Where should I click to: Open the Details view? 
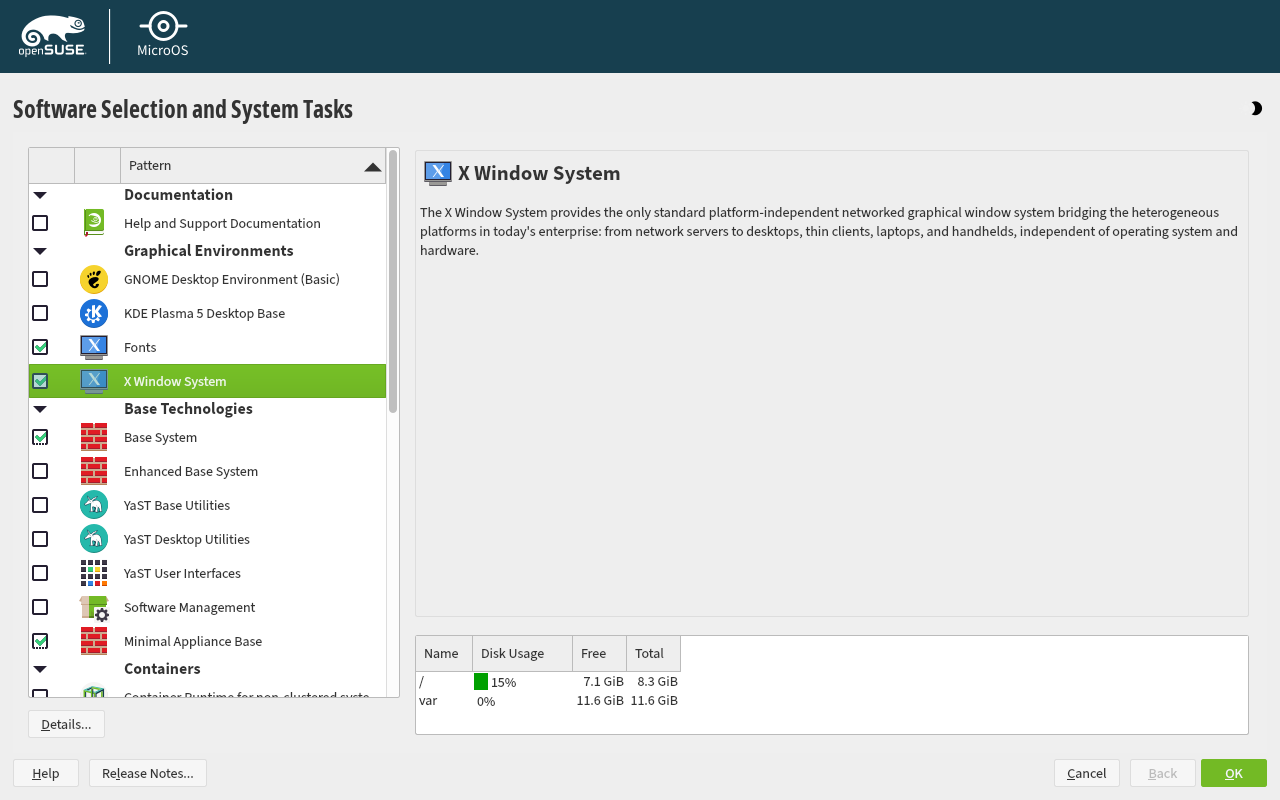[66, 724]
